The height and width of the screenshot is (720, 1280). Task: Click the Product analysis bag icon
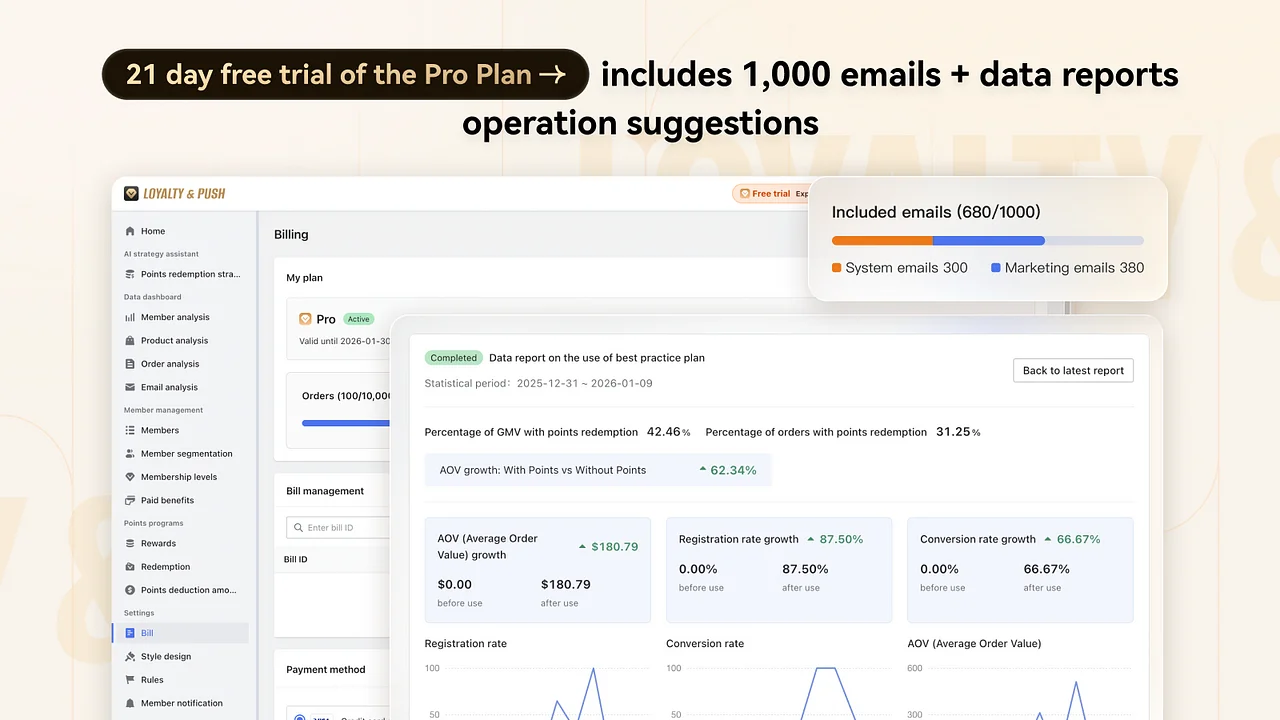pyautogui.click(x=130, y=341)
